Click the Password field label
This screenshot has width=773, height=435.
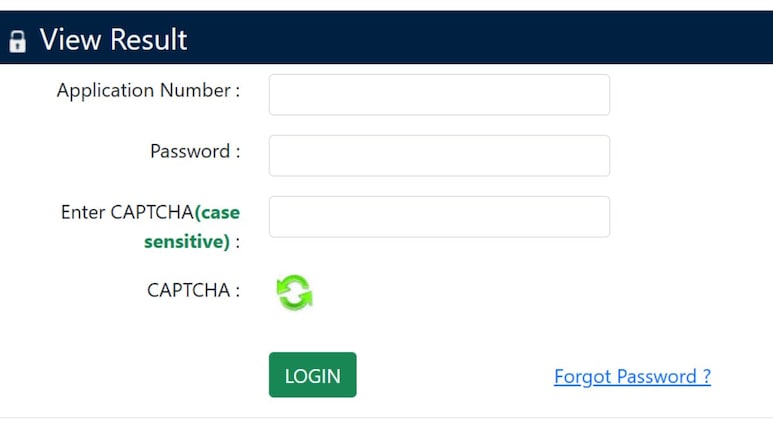[x=194, y=152]
